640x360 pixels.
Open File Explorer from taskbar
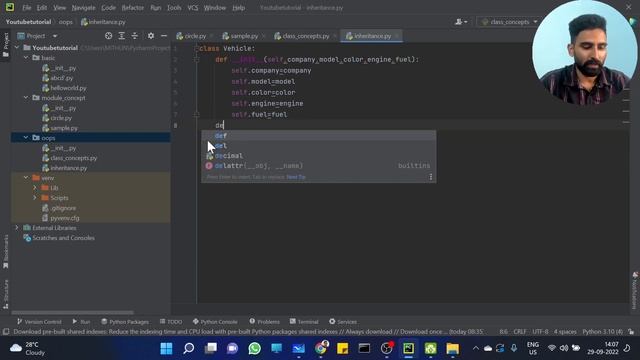tap(452, 348)
